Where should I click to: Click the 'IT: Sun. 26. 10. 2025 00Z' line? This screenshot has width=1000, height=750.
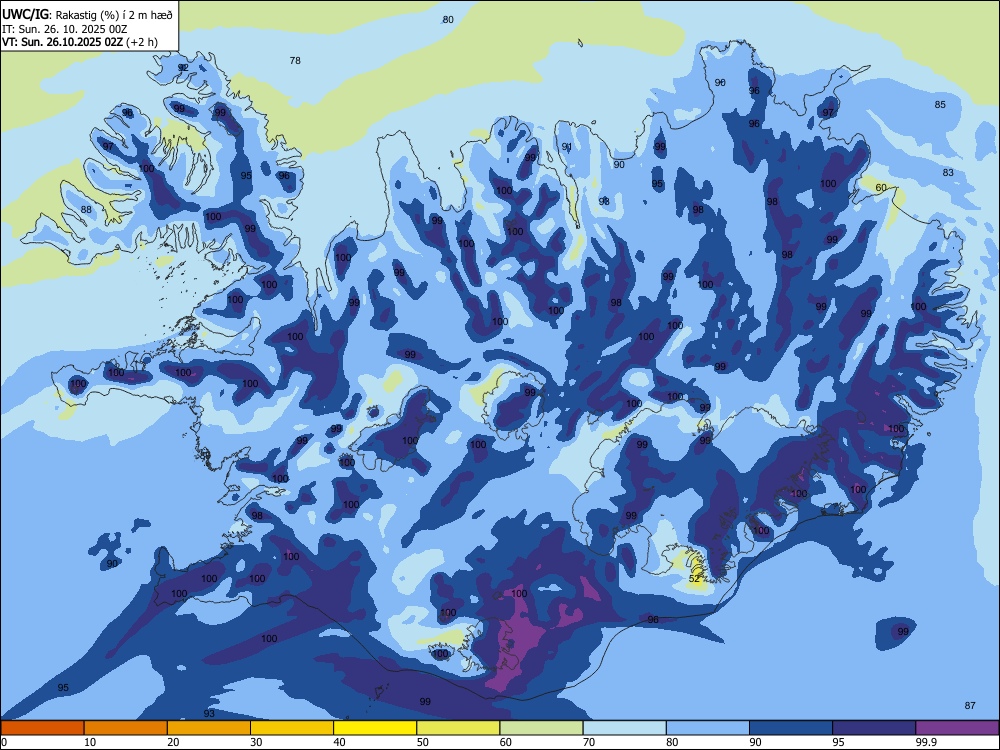click(x=64, y=29)
